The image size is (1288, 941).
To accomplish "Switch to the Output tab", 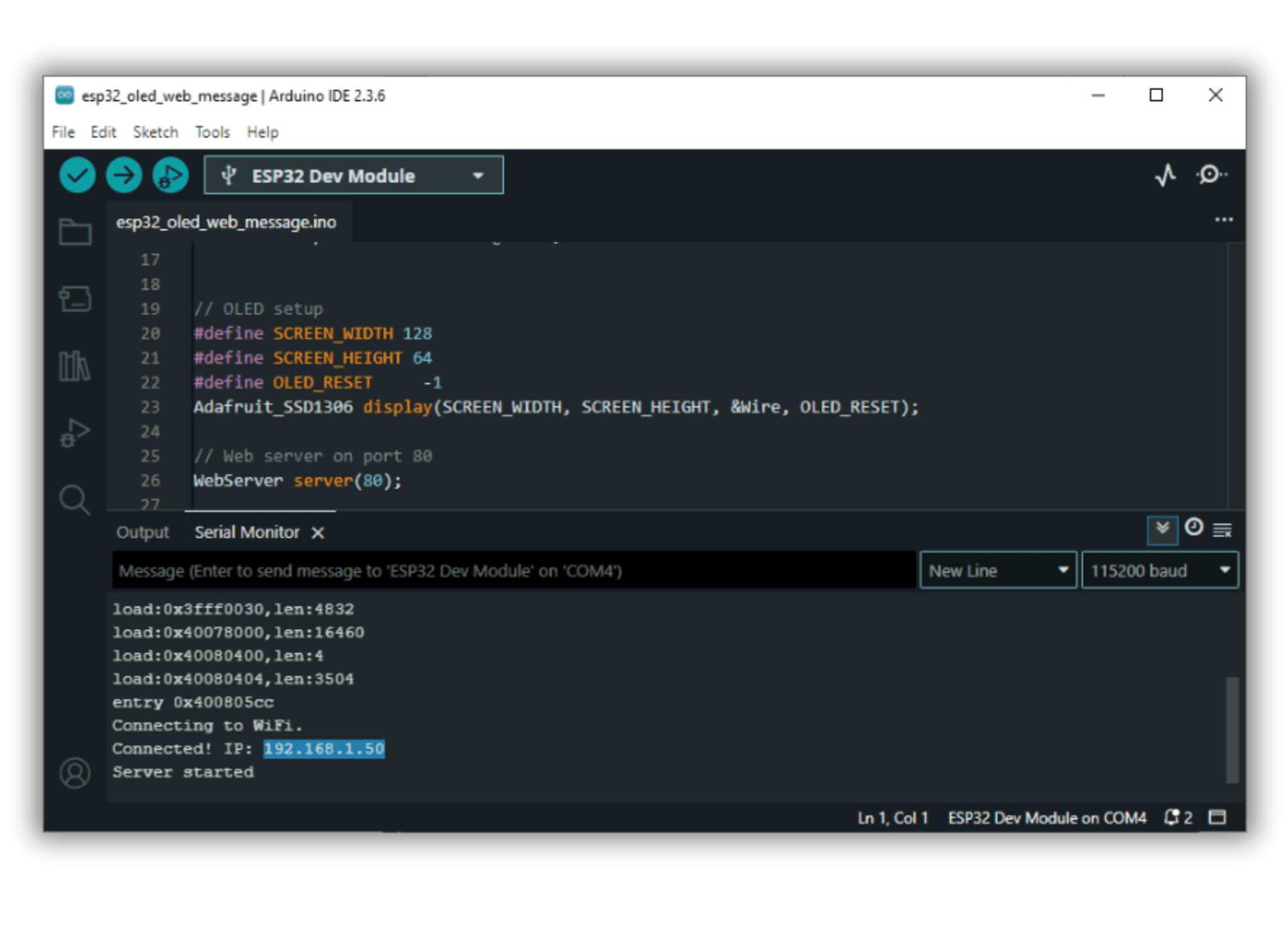I will tap(143, 532).
